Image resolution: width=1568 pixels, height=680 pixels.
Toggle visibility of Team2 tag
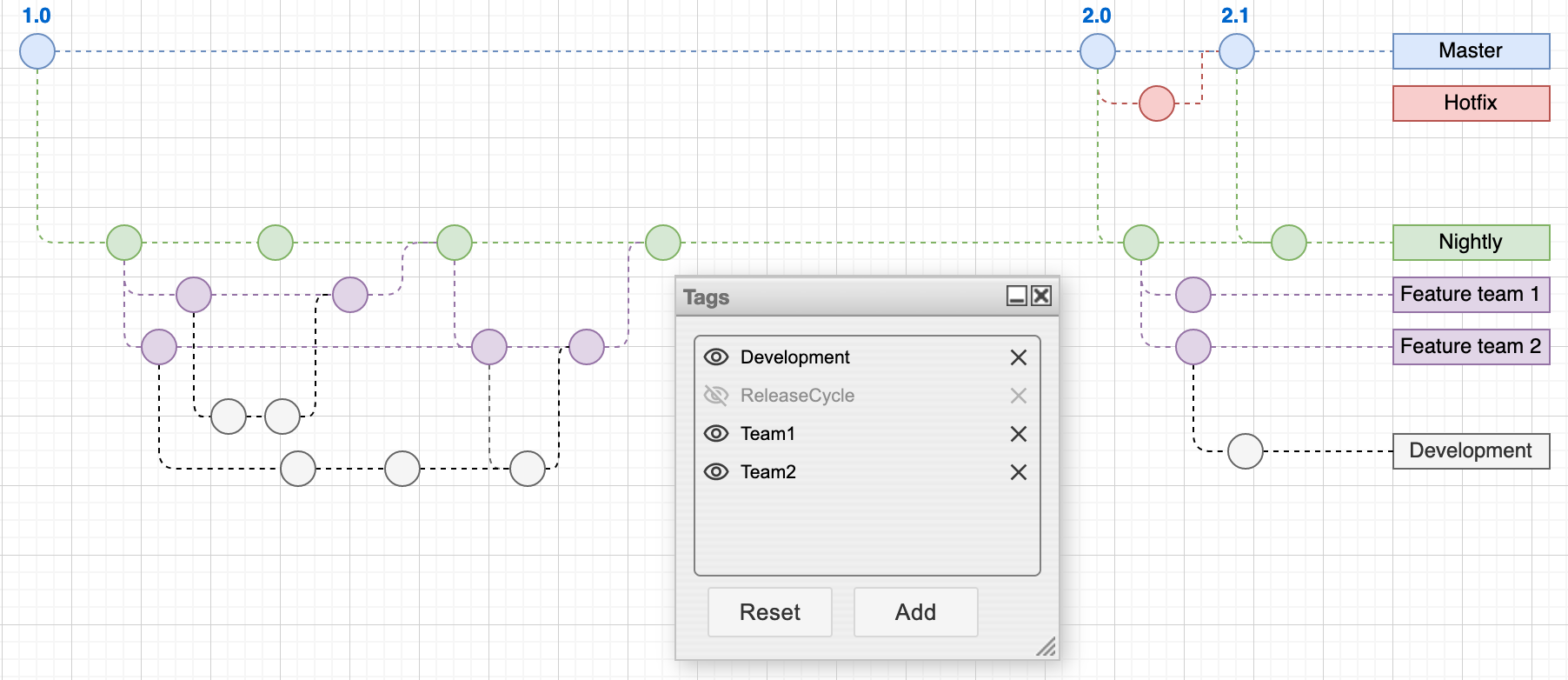pyautogui.click(x=715, y=472)
